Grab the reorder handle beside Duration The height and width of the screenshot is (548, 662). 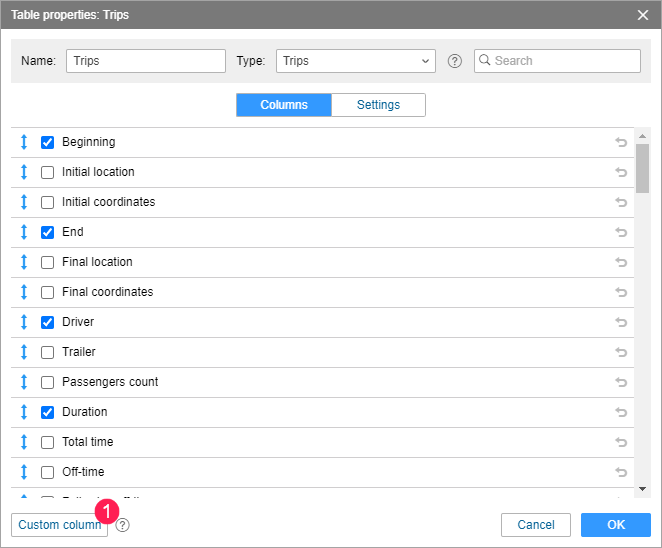click(x=24, y=412)
